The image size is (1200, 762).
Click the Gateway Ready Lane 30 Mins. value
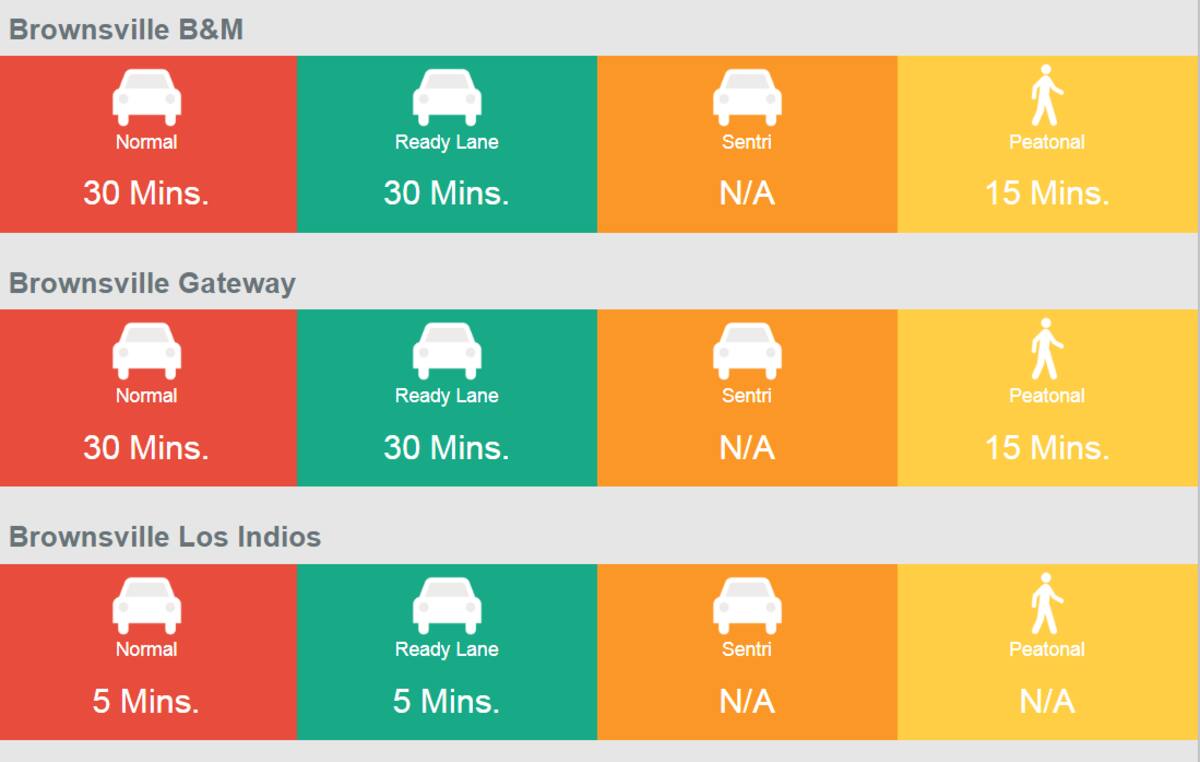[x=446, y=446]
